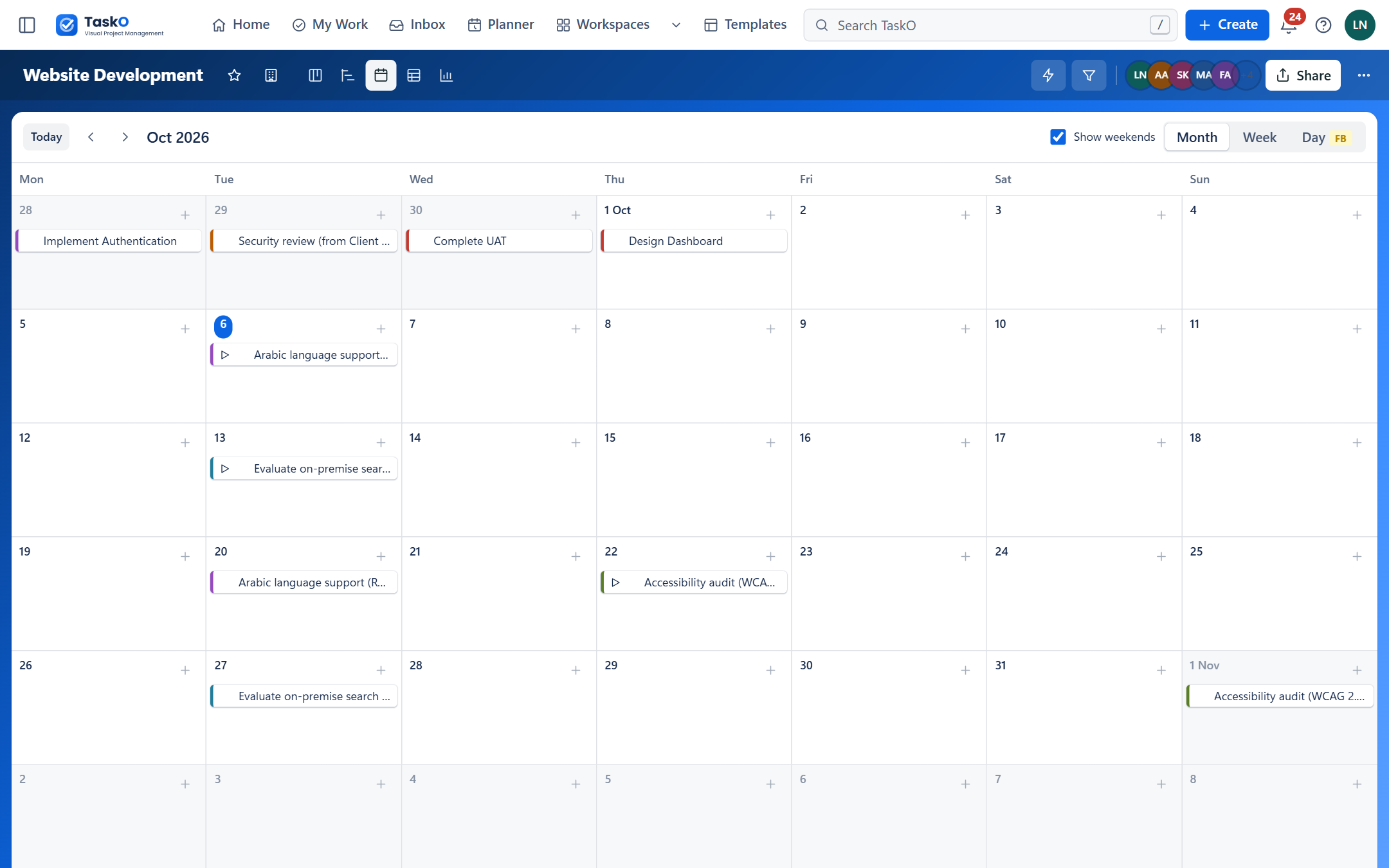Open the more options ellipsis menu
The width and height of the screenshot is (1389, 868).
pos(1364,75)
